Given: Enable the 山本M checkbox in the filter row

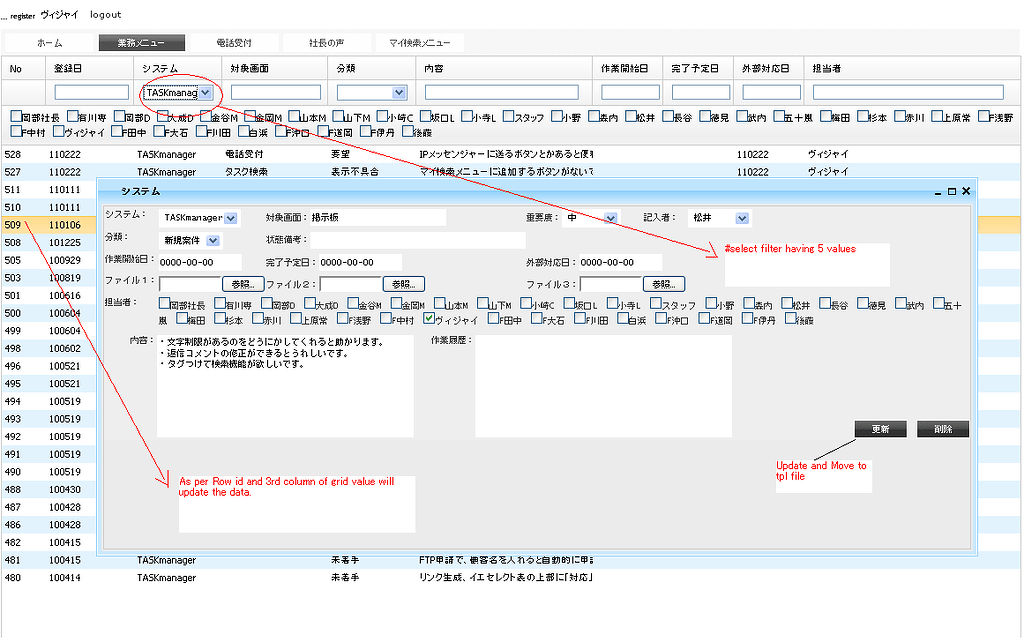Looking at the screenshot, I should coord(294,116).
